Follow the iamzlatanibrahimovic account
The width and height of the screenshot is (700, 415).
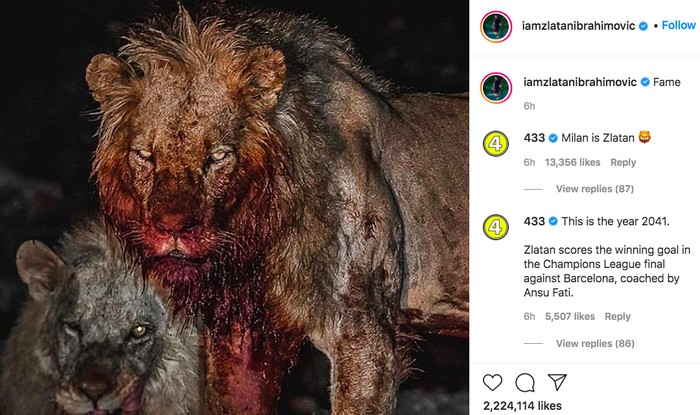tap(678, 24)
